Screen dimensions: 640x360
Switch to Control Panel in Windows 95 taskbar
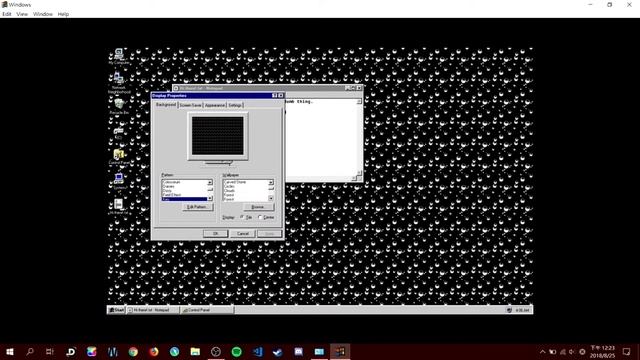click(207, 310)
